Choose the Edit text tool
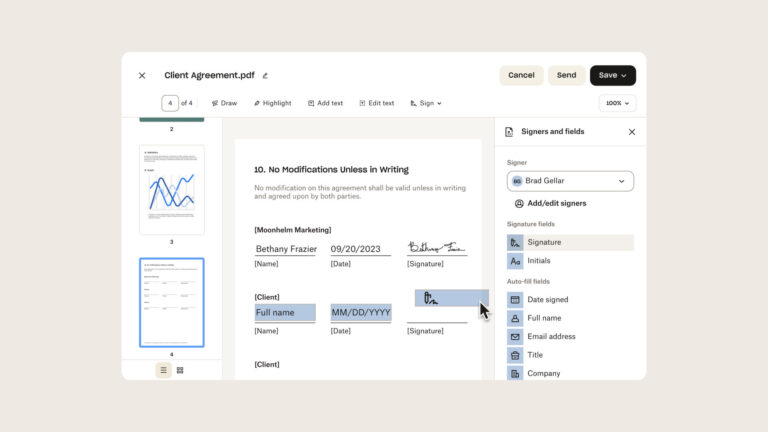768x432 pixels. pos(376,103)
